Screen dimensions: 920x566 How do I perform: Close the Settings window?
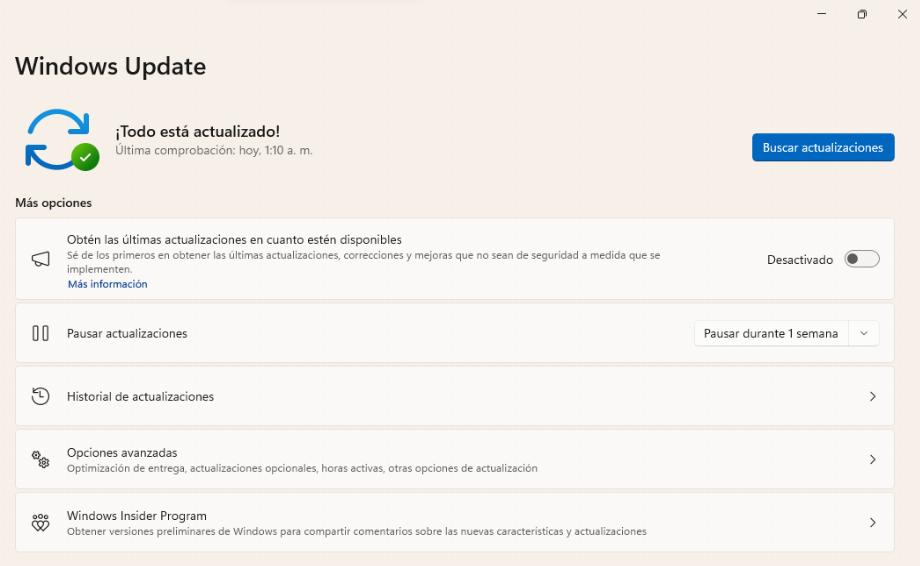[902, 14]
